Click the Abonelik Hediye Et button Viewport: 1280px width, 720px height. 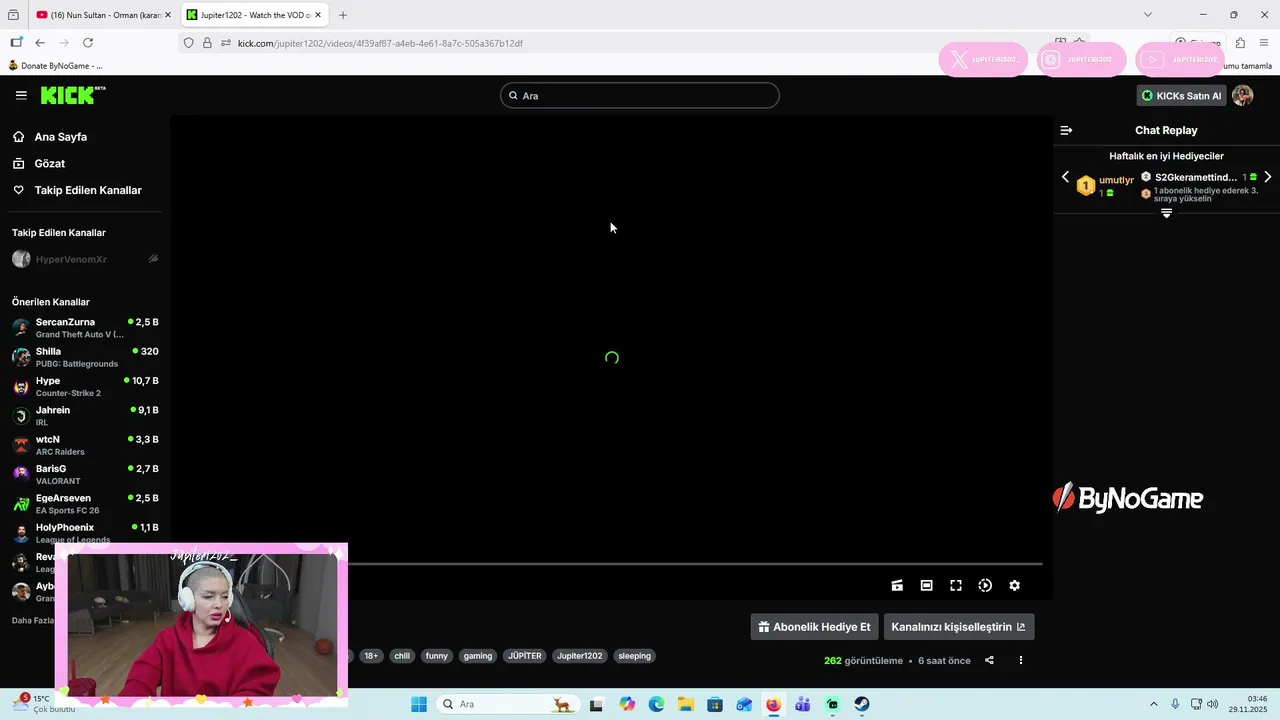point(814,627)
